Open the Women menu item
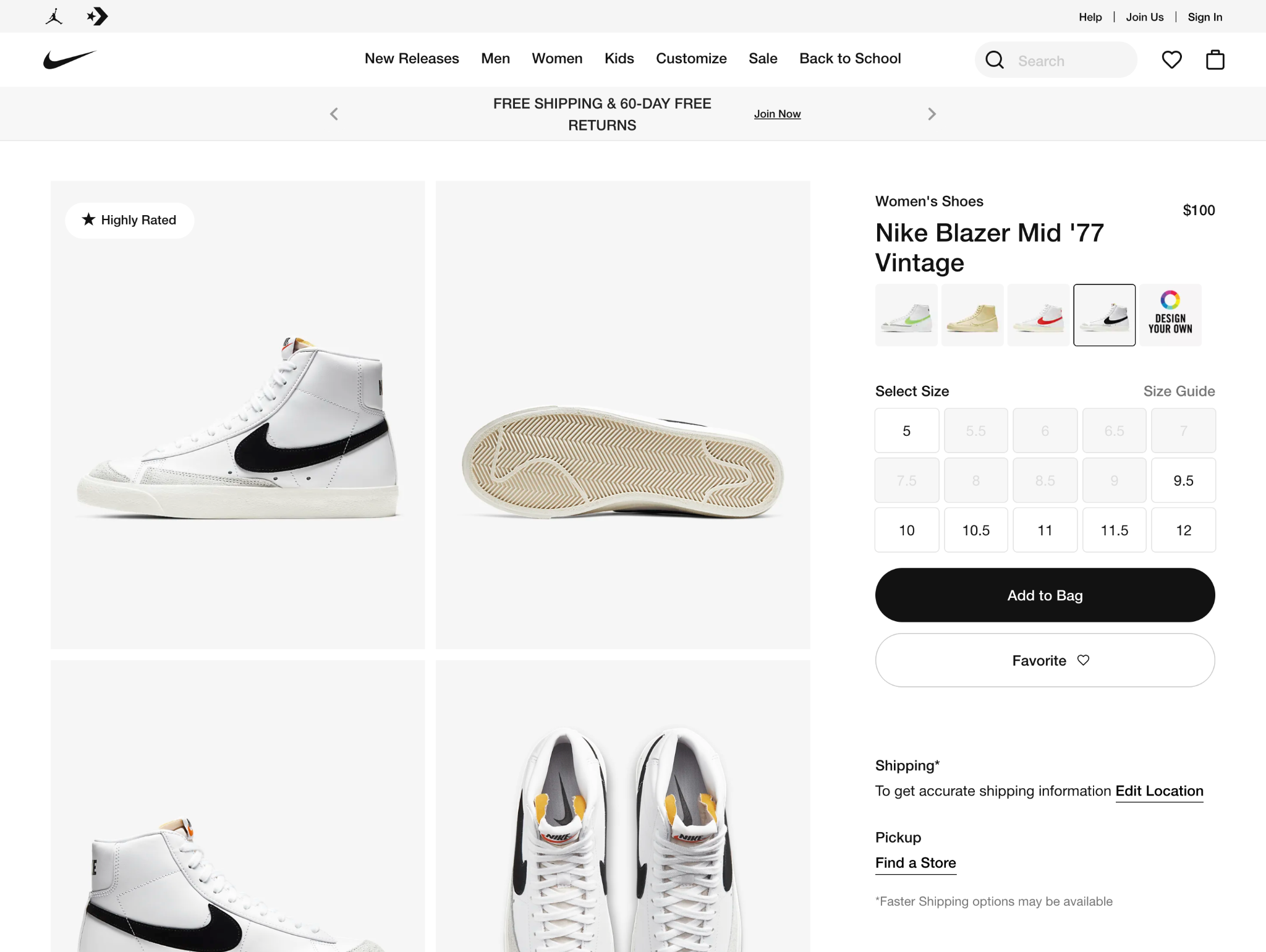 click(x=557, y=59)
